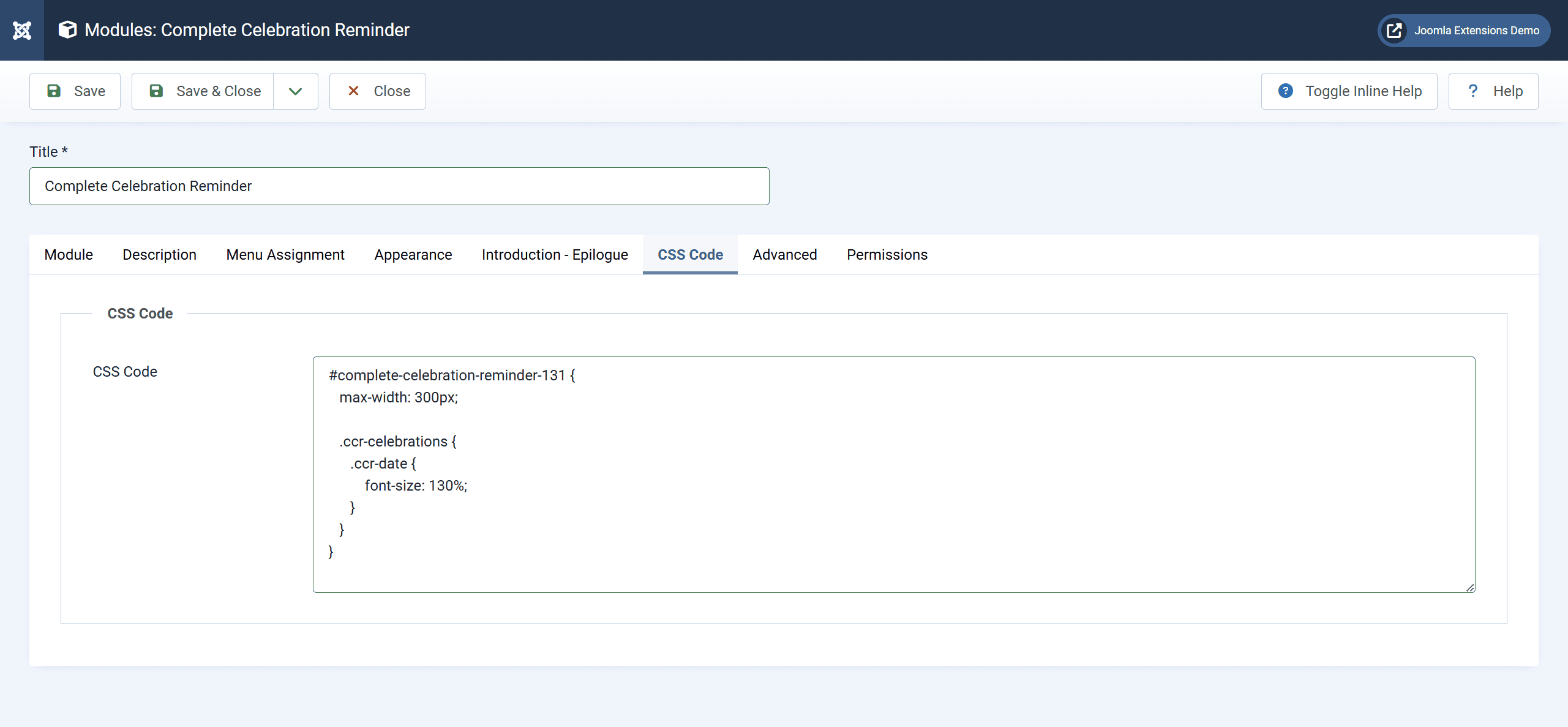Click the '.ccr-celebrations {' line
Viewport: 1568px width, 727px height.
tap(398, 442)
